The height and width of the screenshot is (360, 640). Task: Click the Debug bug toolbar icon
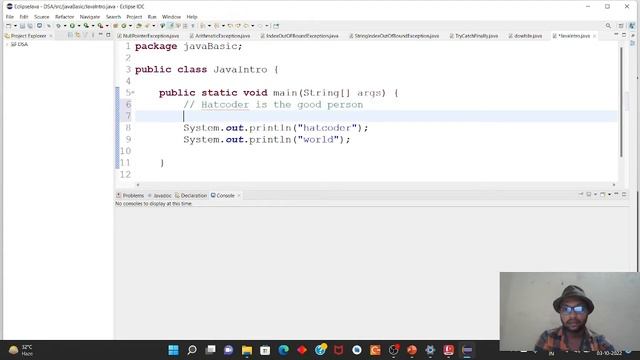58,26
